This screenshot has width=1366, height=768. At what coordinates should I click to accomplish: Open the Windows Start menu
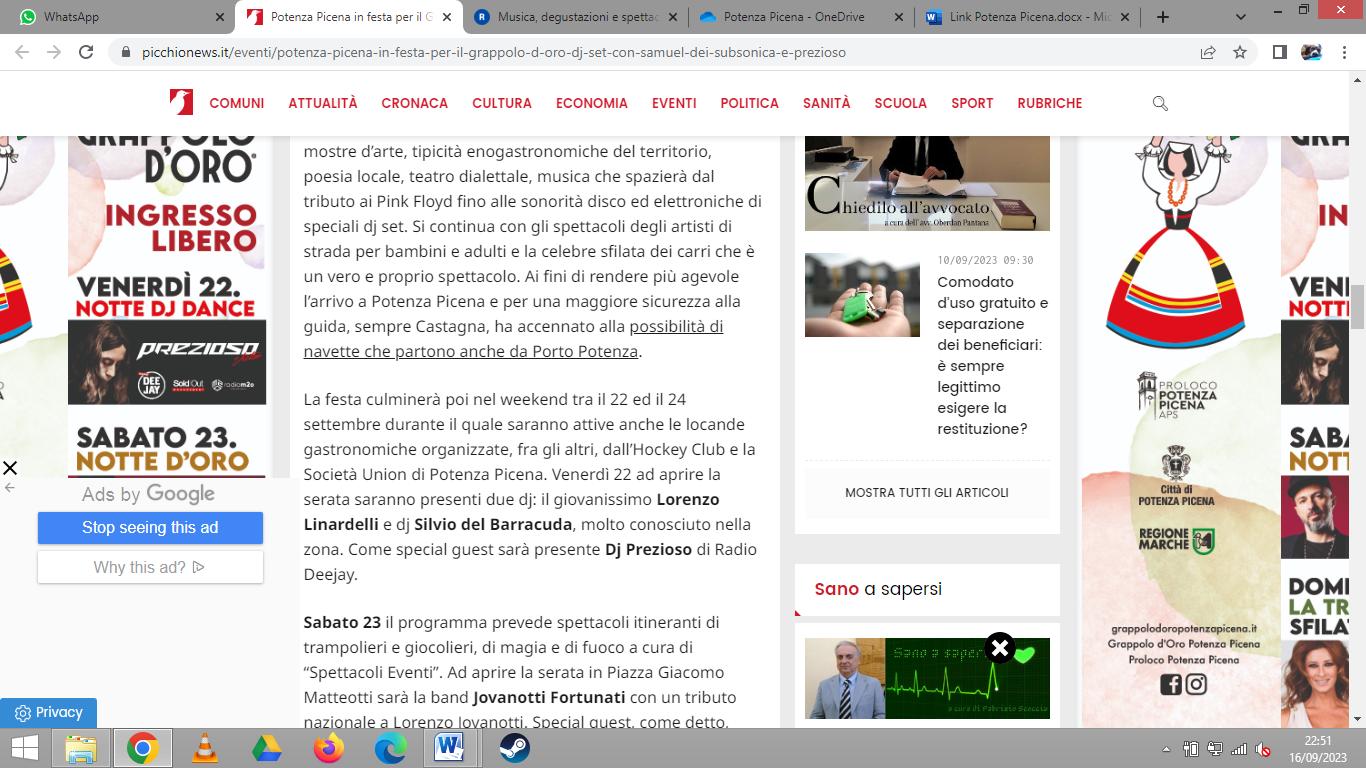pos(24,748)
